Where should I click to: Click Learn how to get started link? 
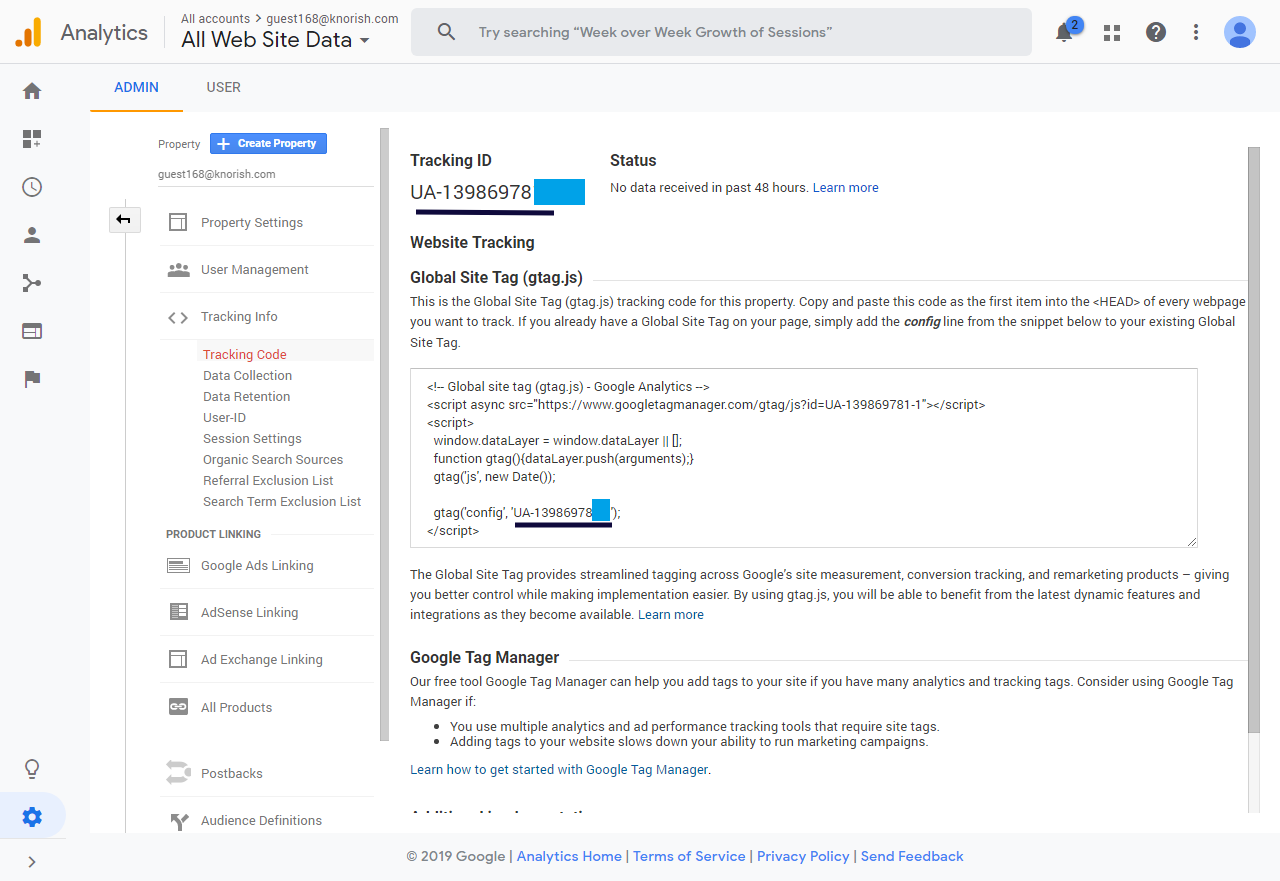(x=560, y=769)
